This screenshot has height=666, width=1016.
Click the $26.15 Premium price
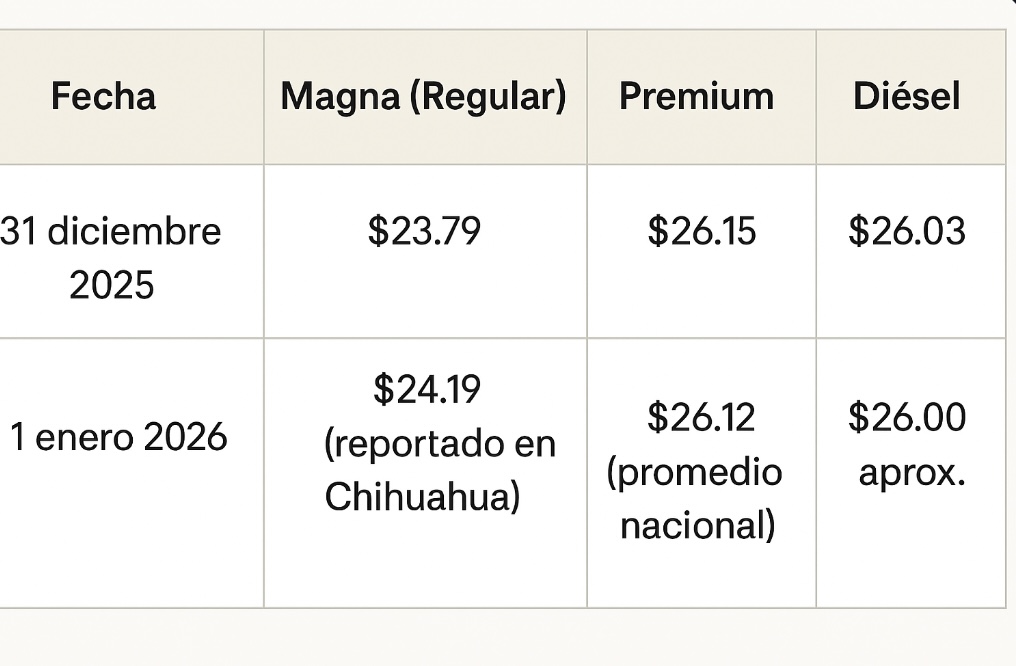701,232
